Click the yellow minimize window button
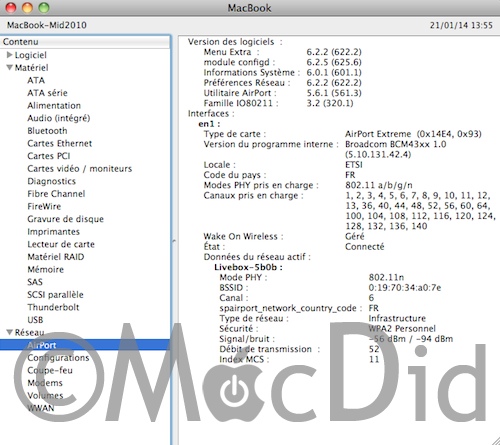The height and width of the screenshot is (445, 500). [27, 7]
